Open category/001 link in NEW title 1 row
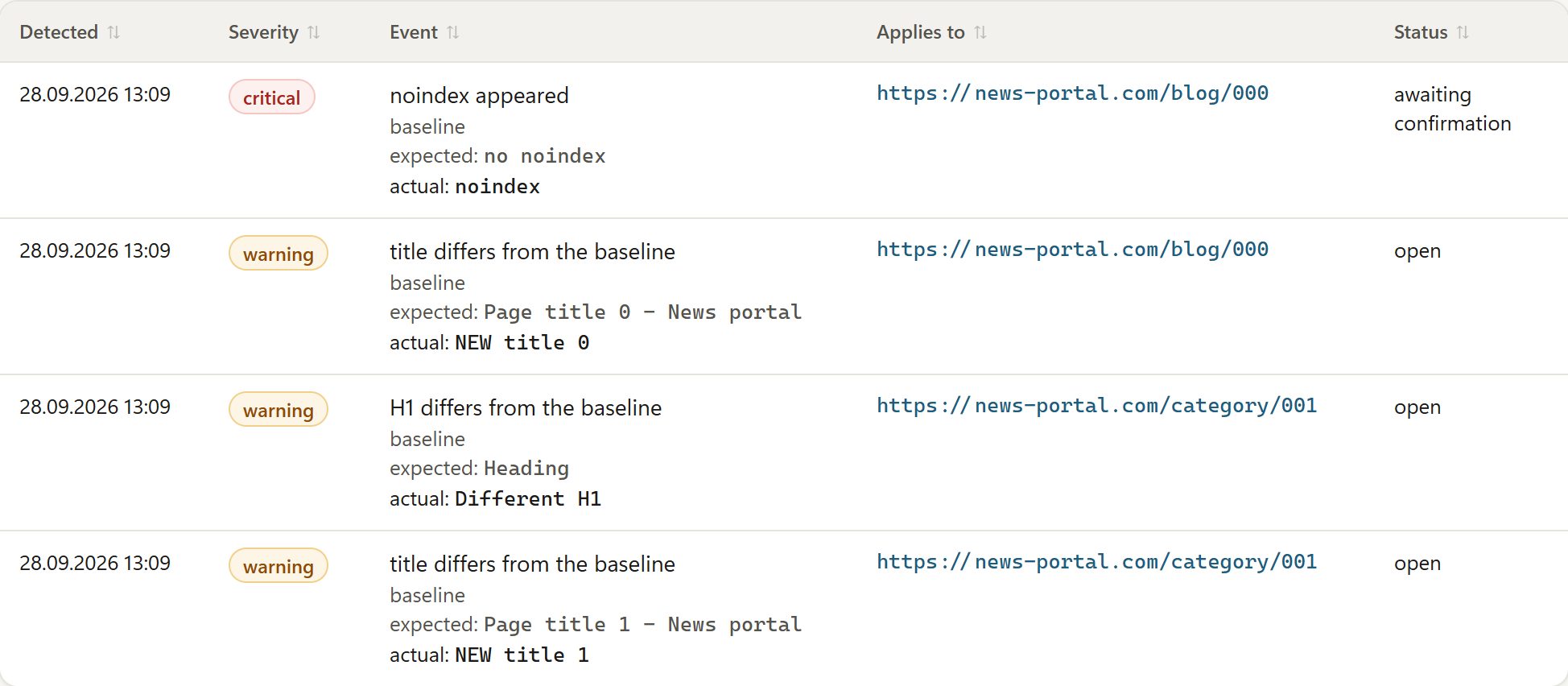 pos(1096,562)
